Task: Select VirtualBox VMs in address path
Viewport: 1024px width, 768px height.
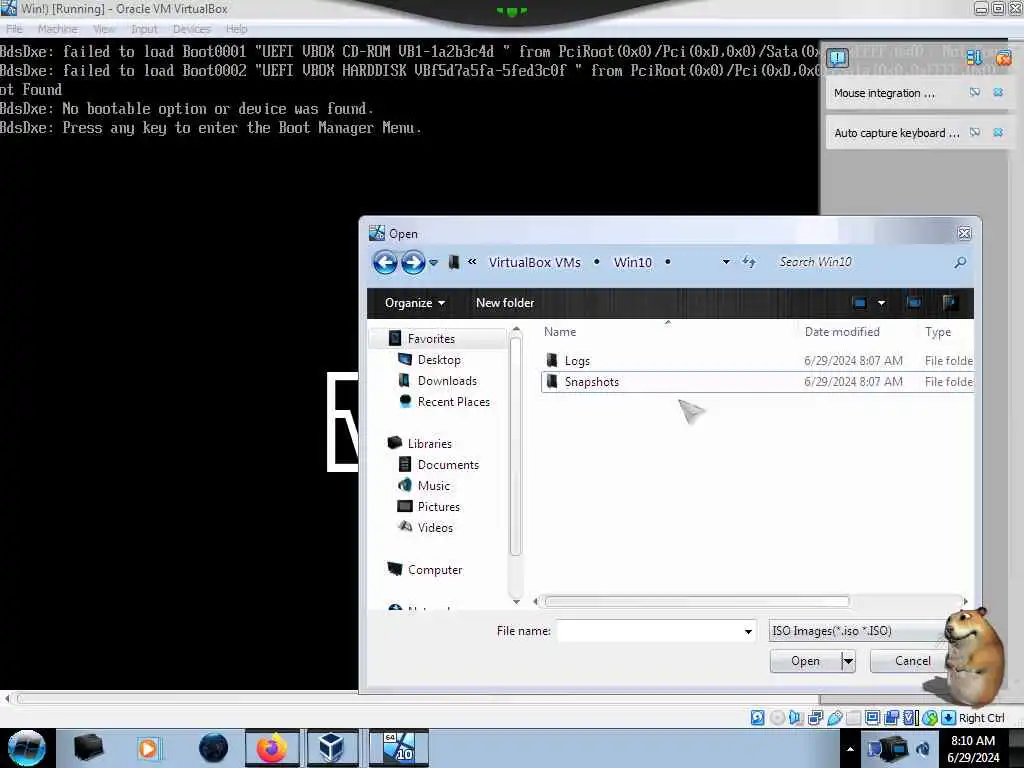Action: pyautogui.click(x=534, y=263)
